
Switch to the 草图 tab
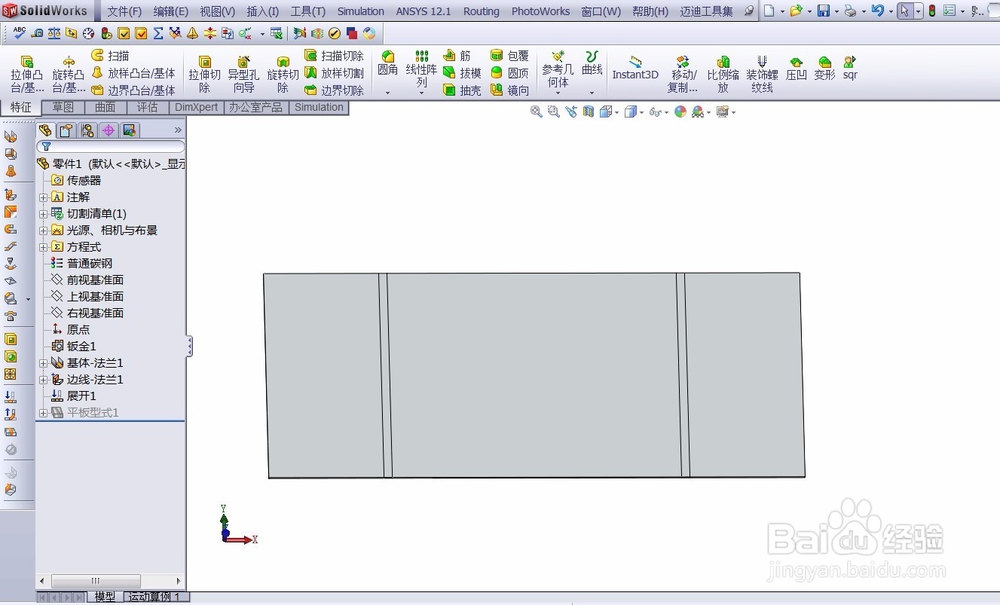[x=63, y=107]
